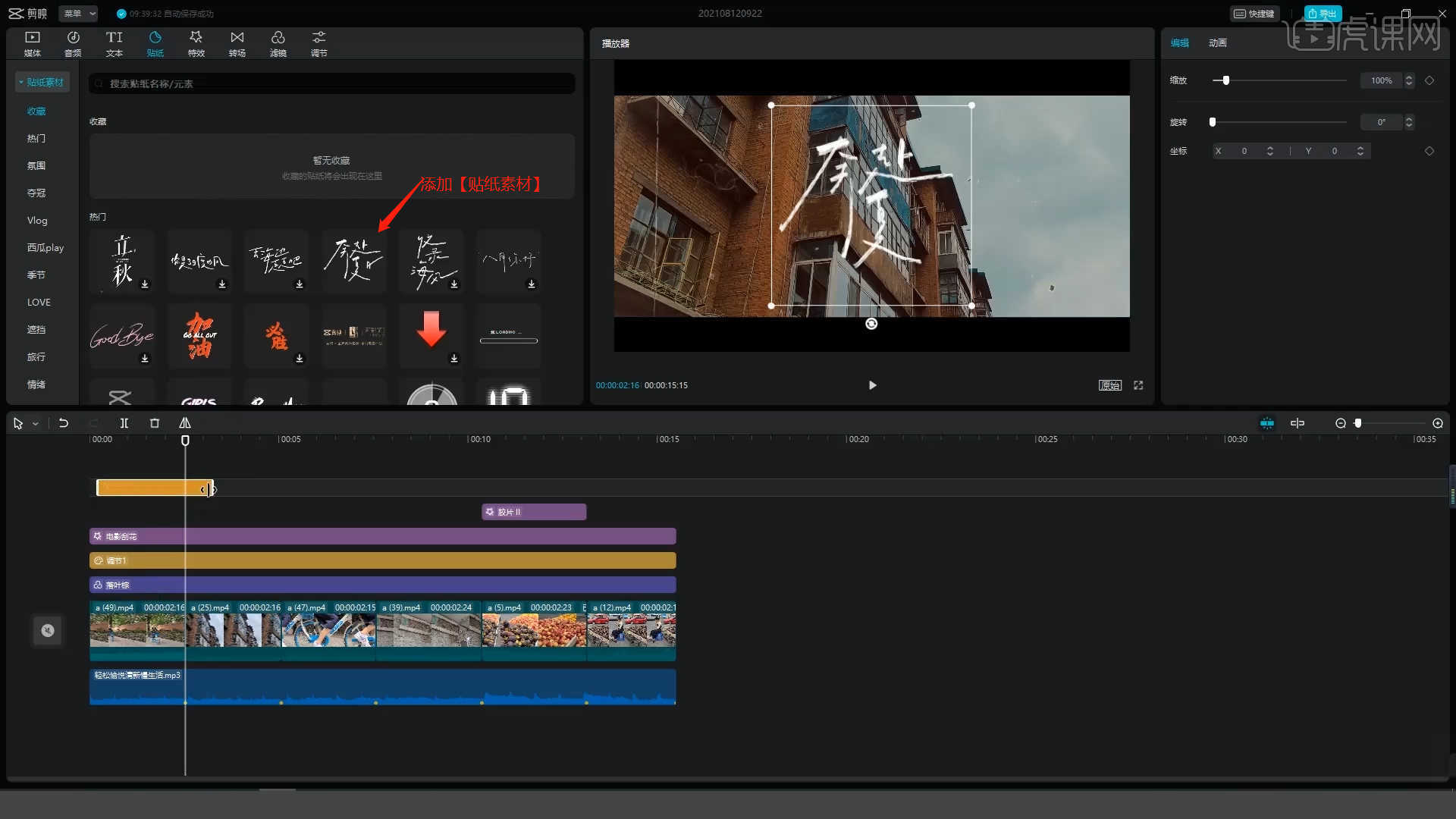This screenshot has width=1456, height=819.
Task: Click the undo arrow in timeline toolbar
Action: click(x=64, y=423)
